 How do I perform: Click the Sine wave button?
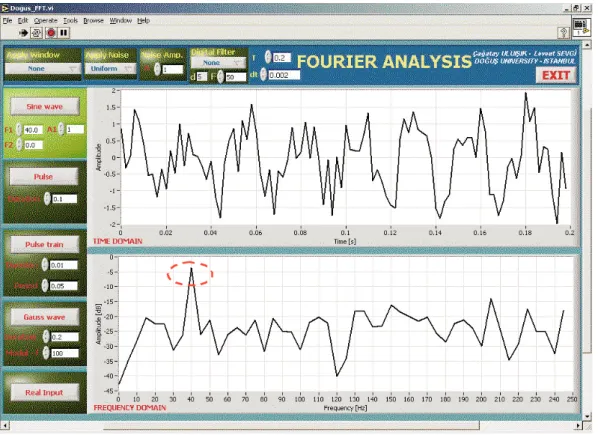(x=45, y=107)
